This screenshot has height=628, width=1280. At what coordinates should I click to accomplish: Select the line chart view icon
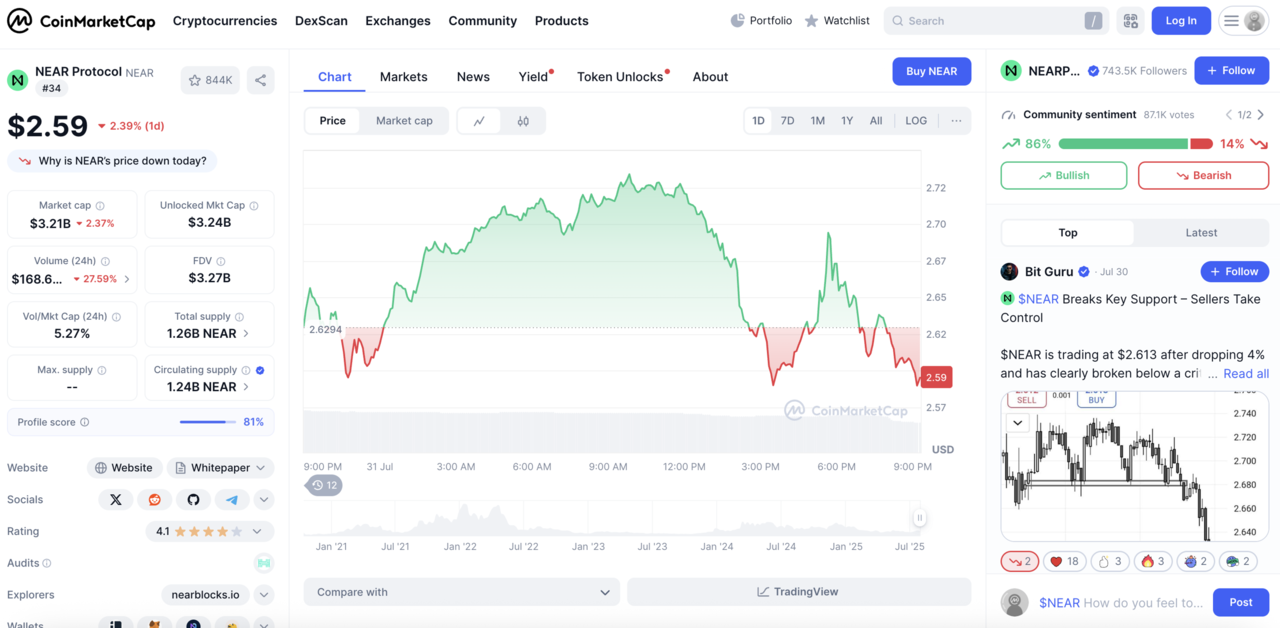click(480, 121)
